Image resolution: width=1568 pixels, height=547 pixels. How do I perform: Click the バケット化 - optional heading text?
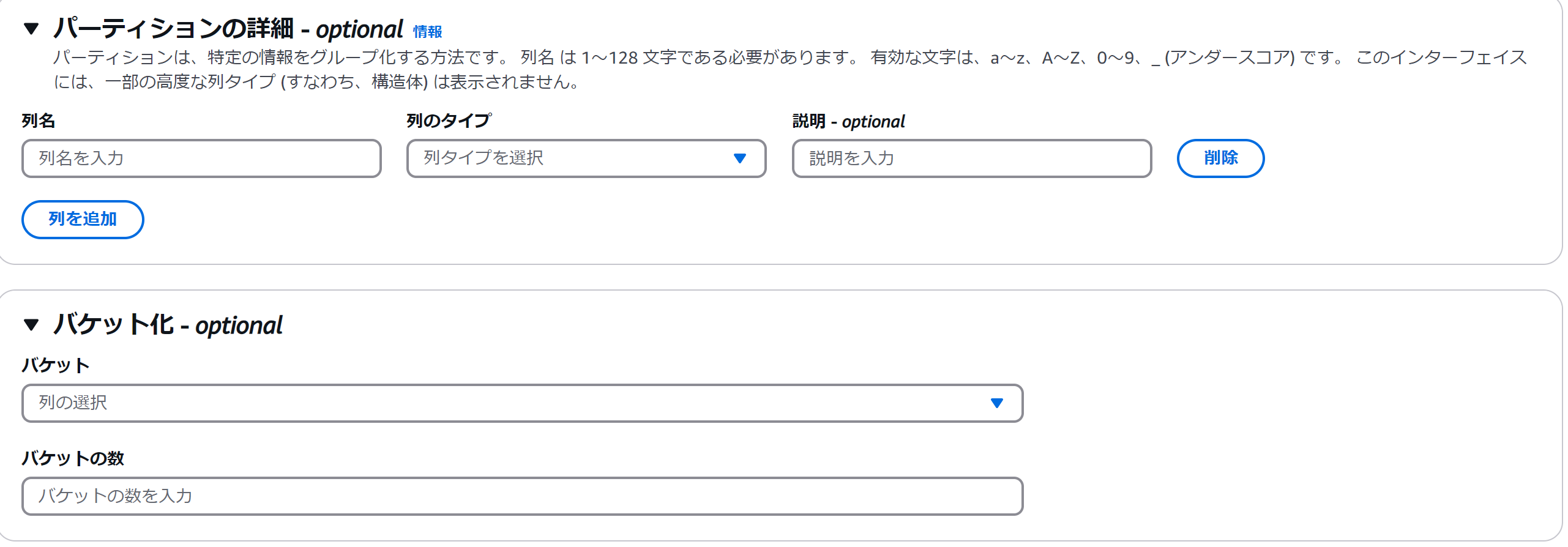point(168,324)
